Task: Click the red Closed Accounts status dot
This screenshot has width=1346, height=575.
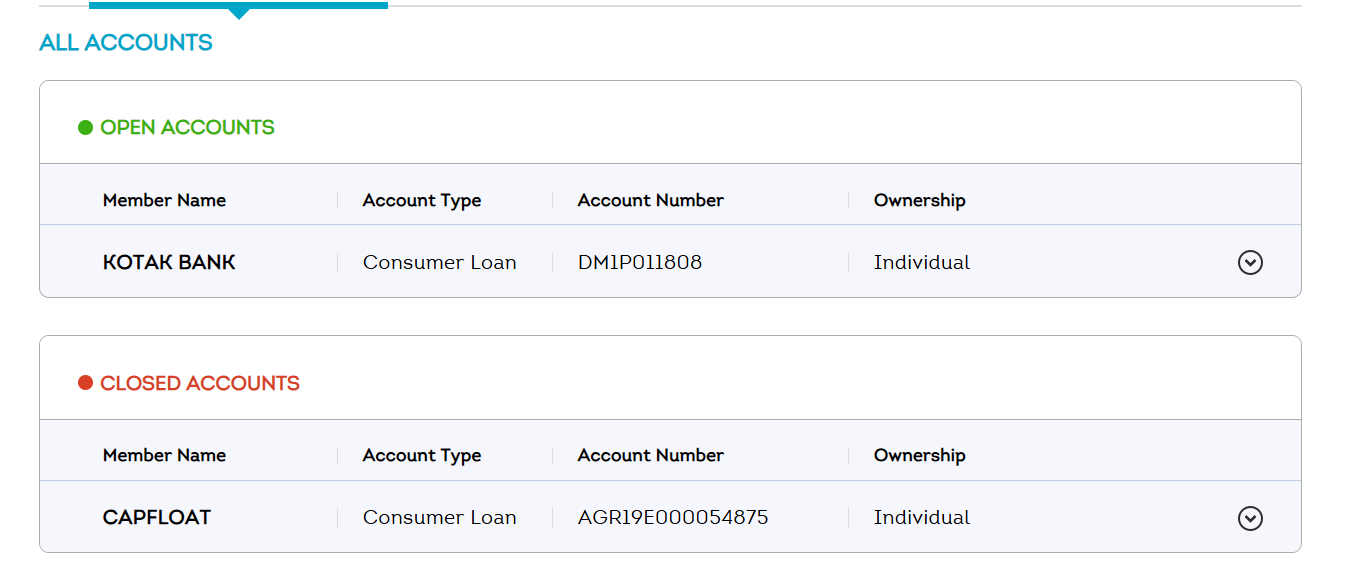Action: (85, 383)
